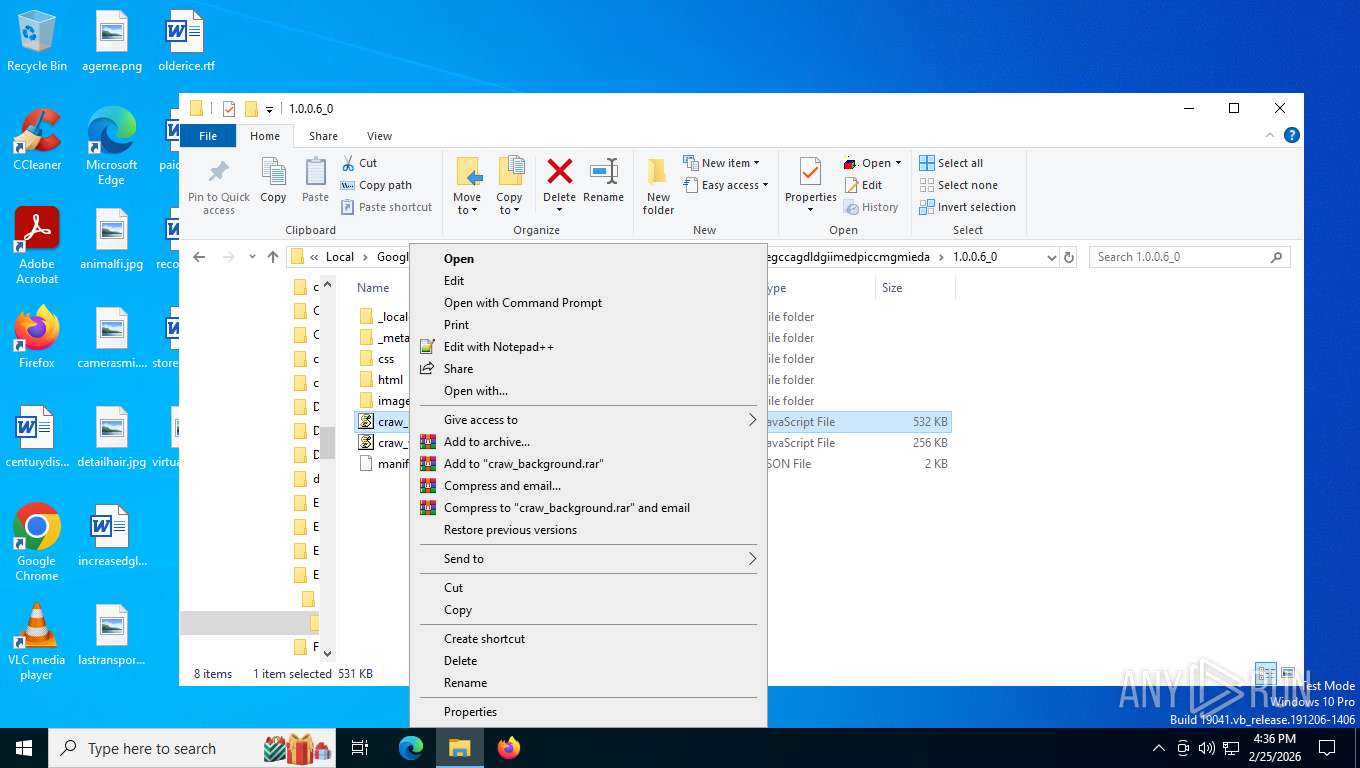Click Copy path in ribbon
1360x768 pixels.
tap(376, 185)
